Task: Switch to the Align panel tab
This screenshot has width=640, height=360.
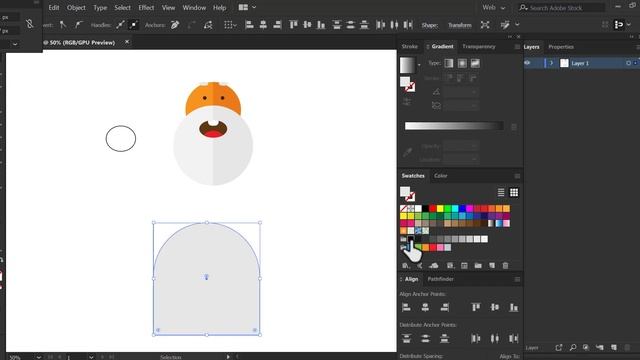Action: tap(411, 279)
